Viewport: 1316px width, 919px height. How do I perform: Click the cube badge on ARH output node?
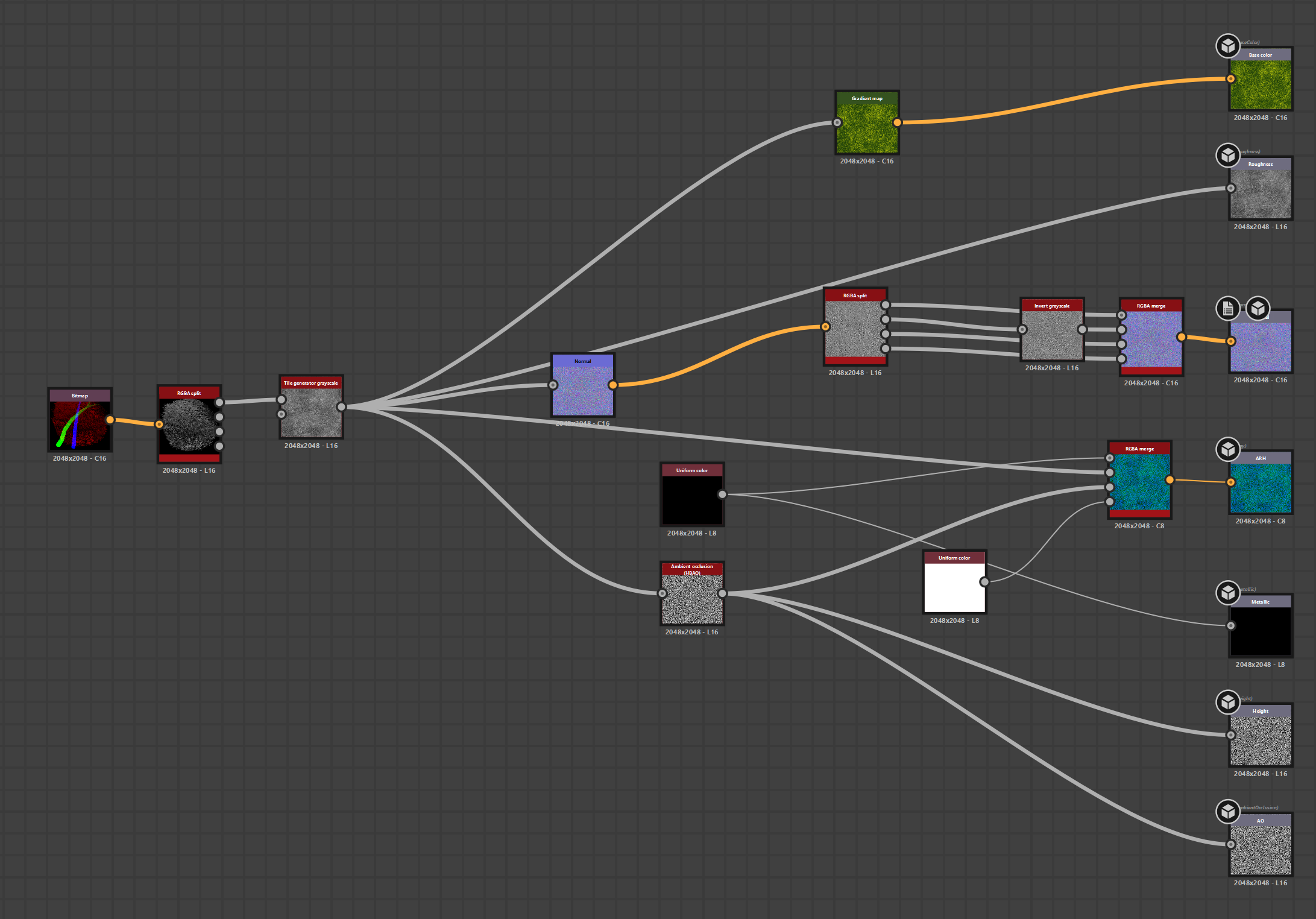tap(1228, 449)
